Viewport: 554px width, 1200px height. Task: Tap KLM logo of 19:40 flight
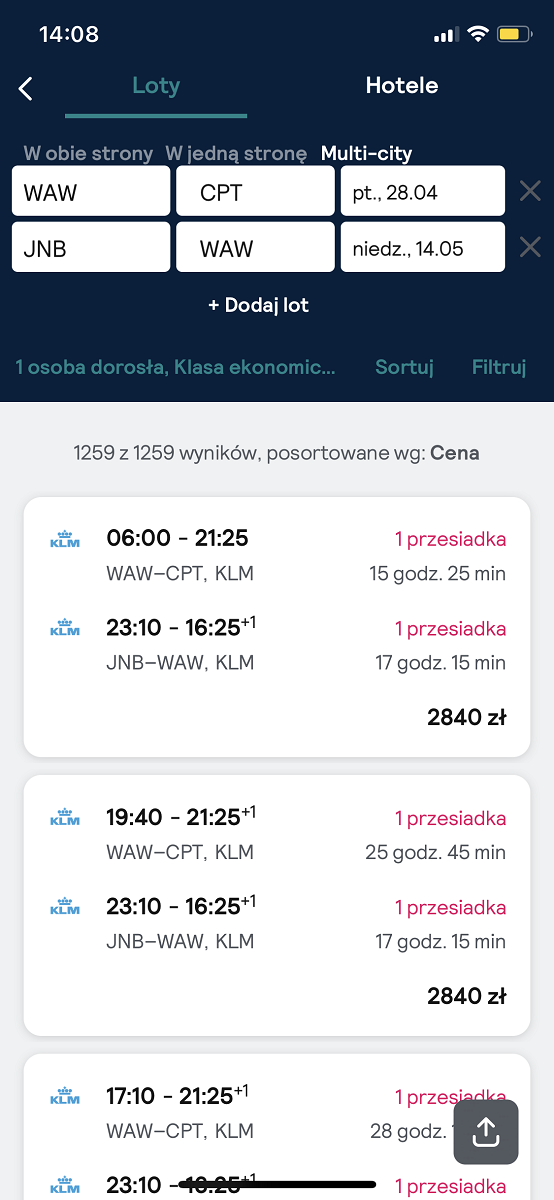tap(65, 819)
